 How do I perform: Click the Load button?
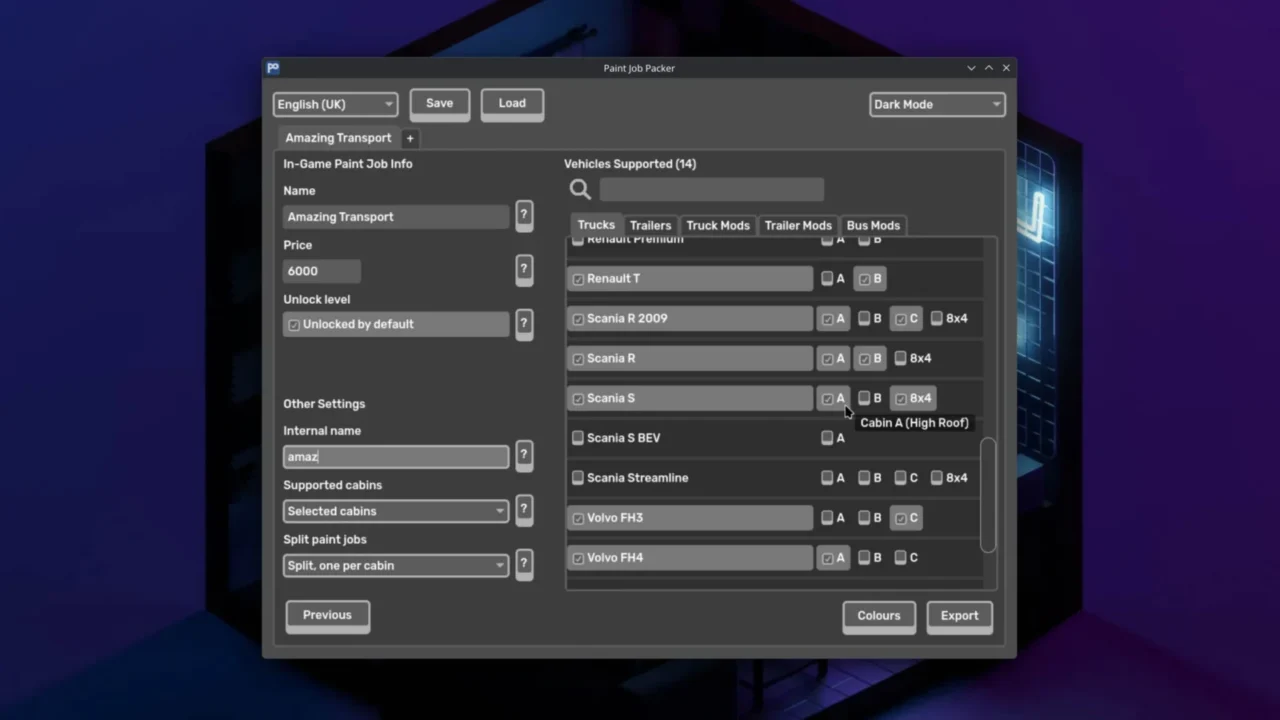[512, 104]
